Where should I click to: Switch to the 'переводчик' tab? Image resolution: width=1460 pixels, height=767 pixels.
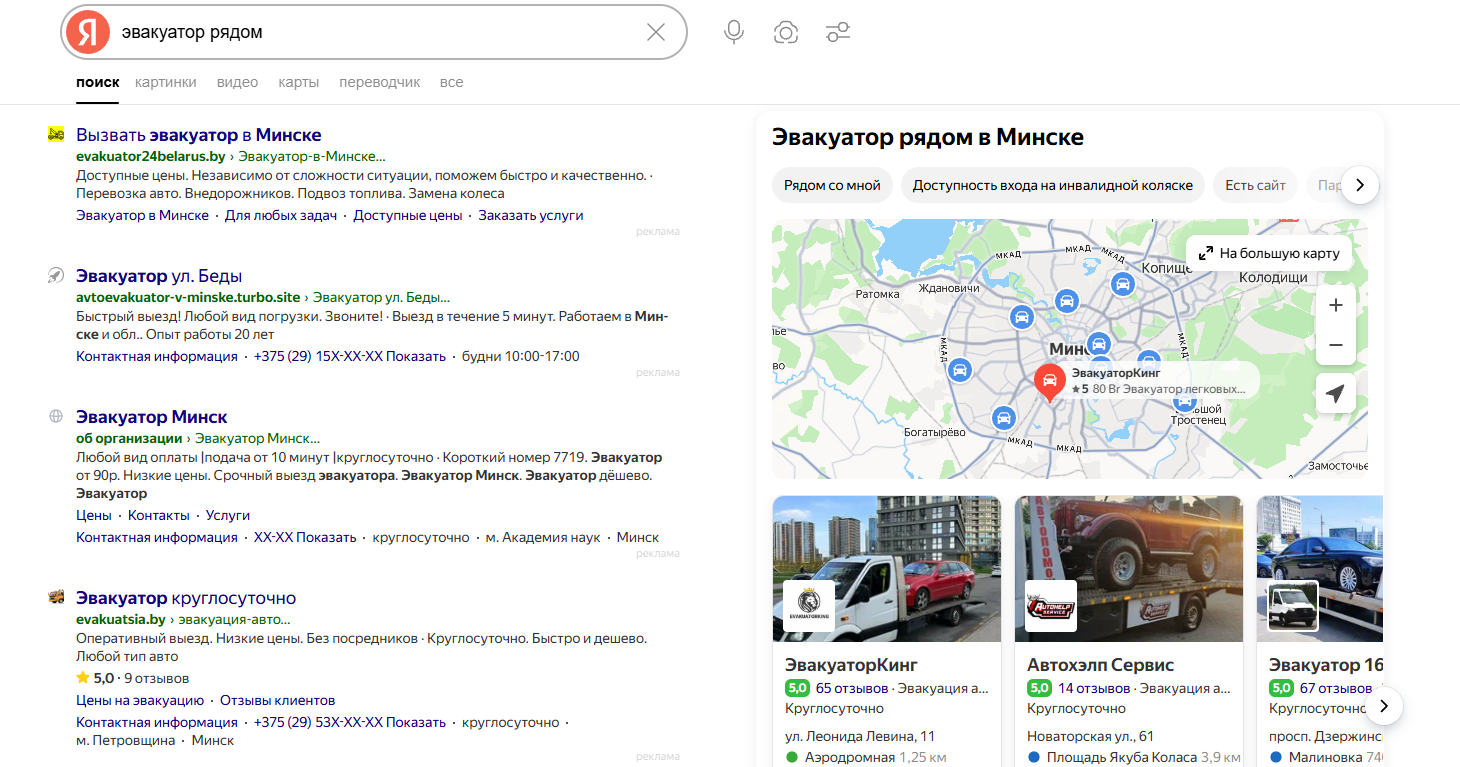(x=380, y=82)
